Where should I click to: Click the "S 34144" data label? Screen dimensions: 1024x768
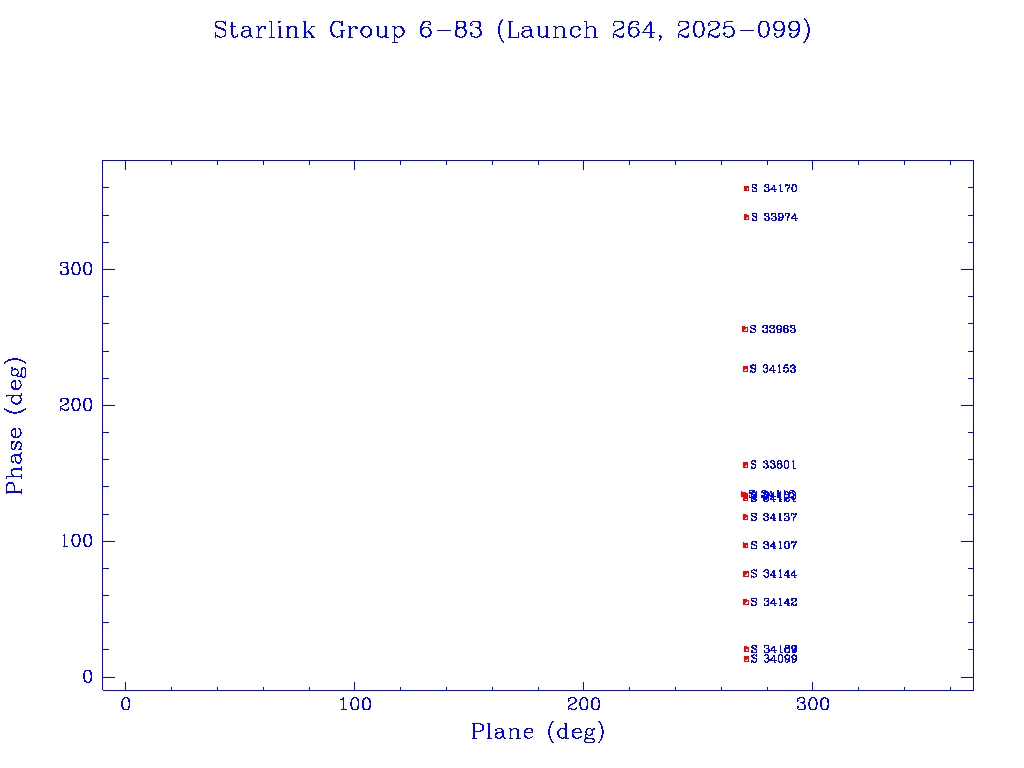773,574
